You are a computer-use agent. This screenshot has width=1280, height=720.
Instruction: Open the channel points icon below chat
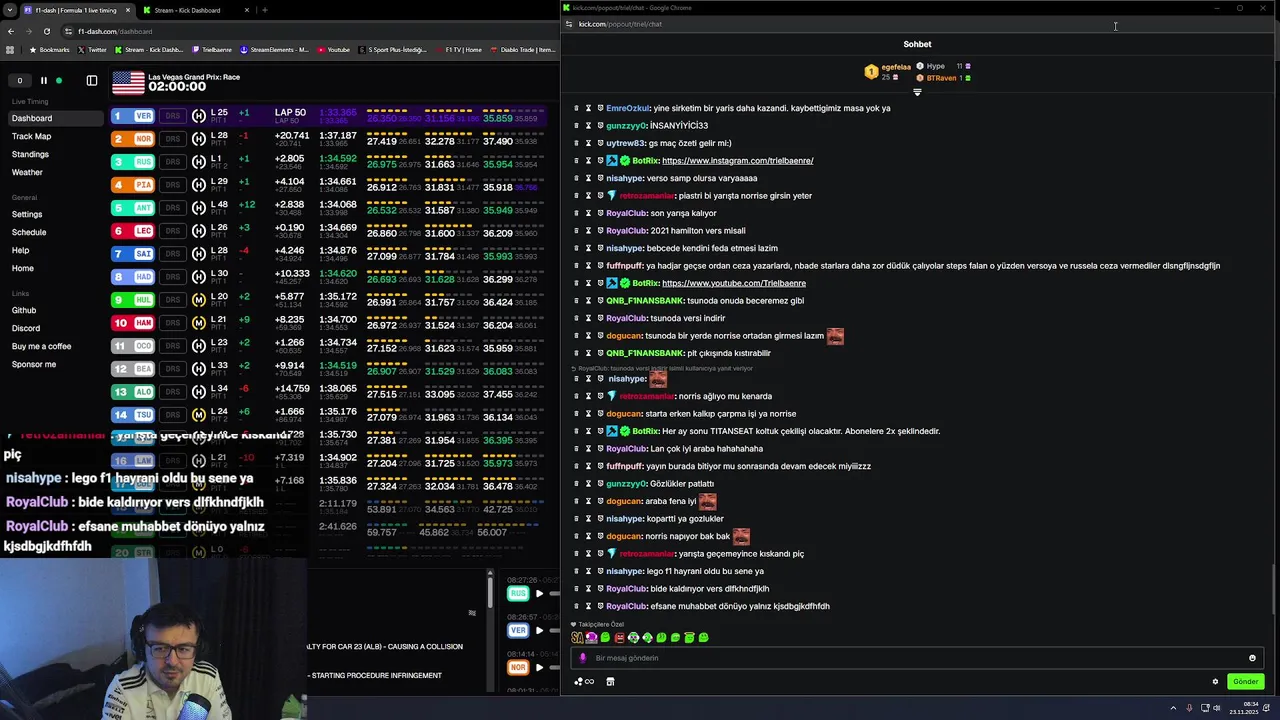[583, 682]
